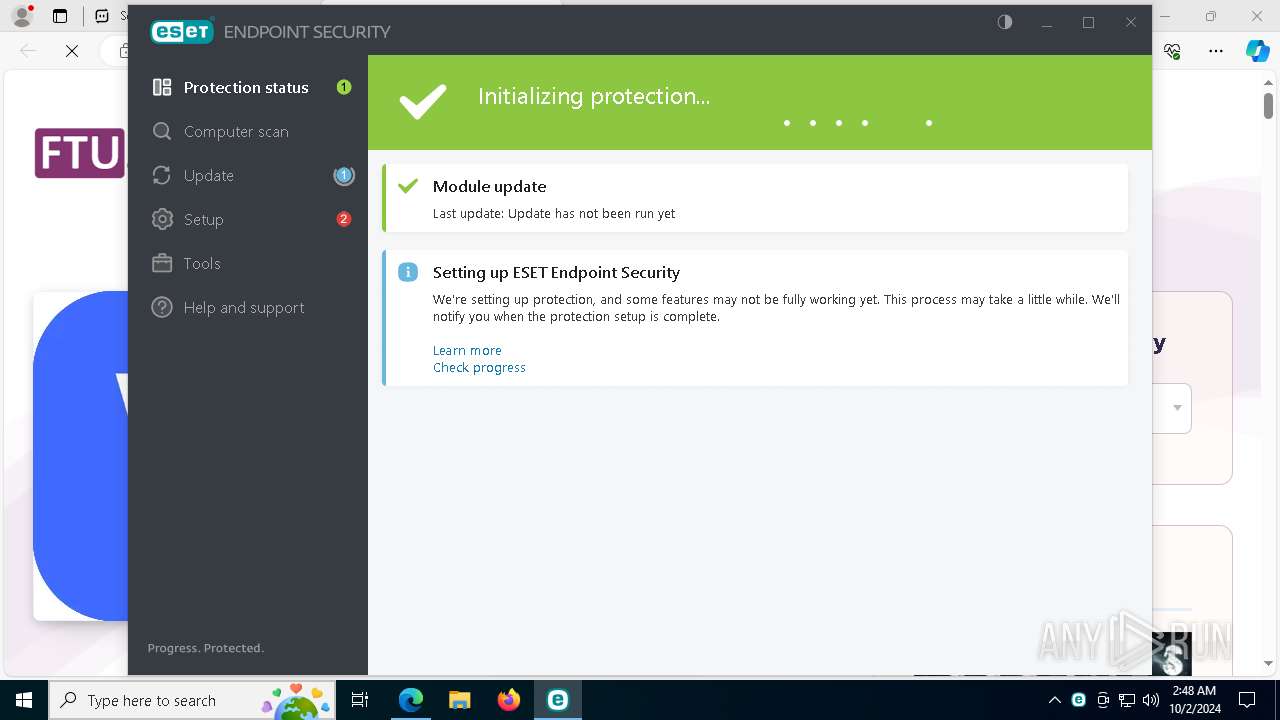This screenshot has width=1280, height=720.
Task: Click the blue info icon on setup card
Action: (x=408, y=272)
